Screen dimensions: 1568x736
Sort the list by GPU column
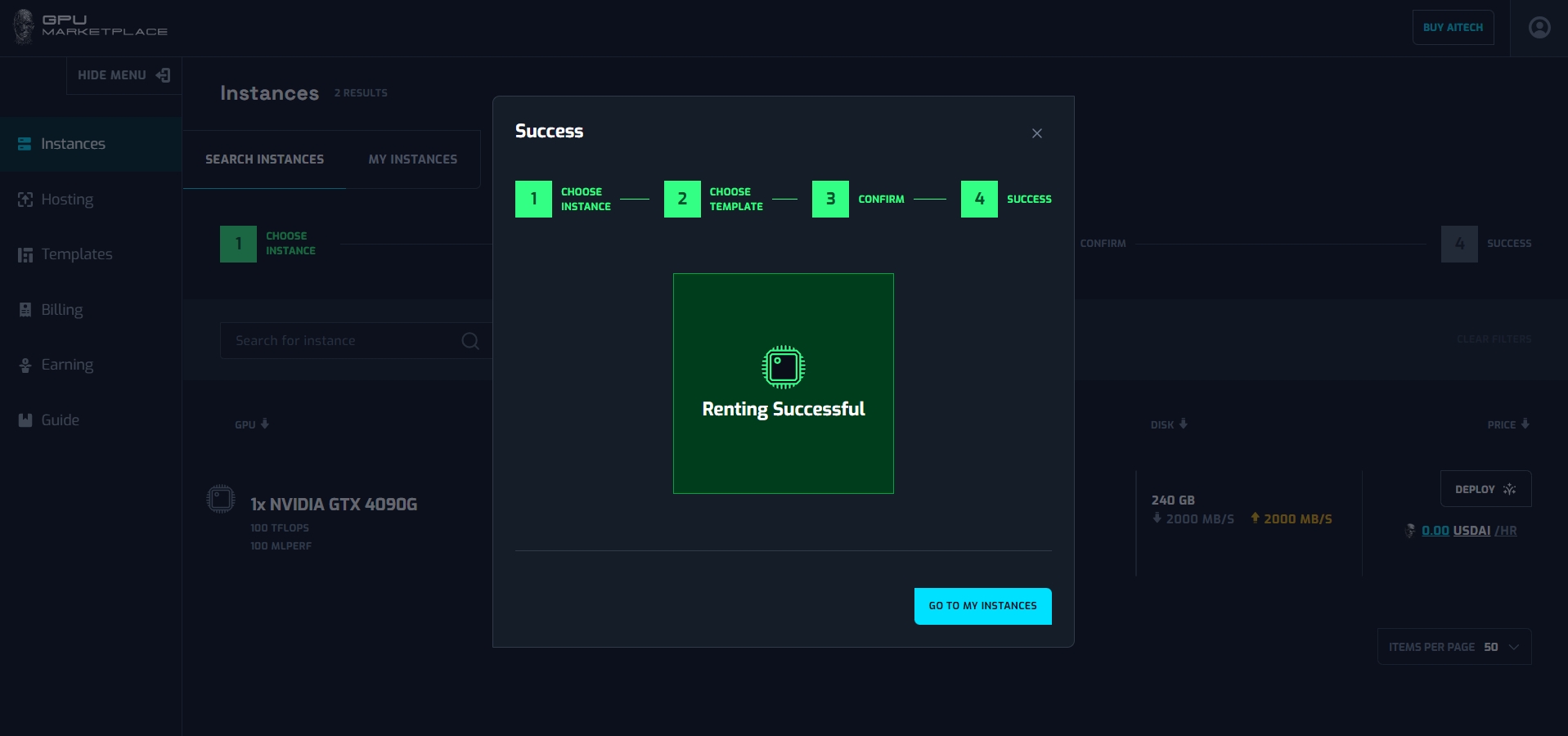click(251, 424)
